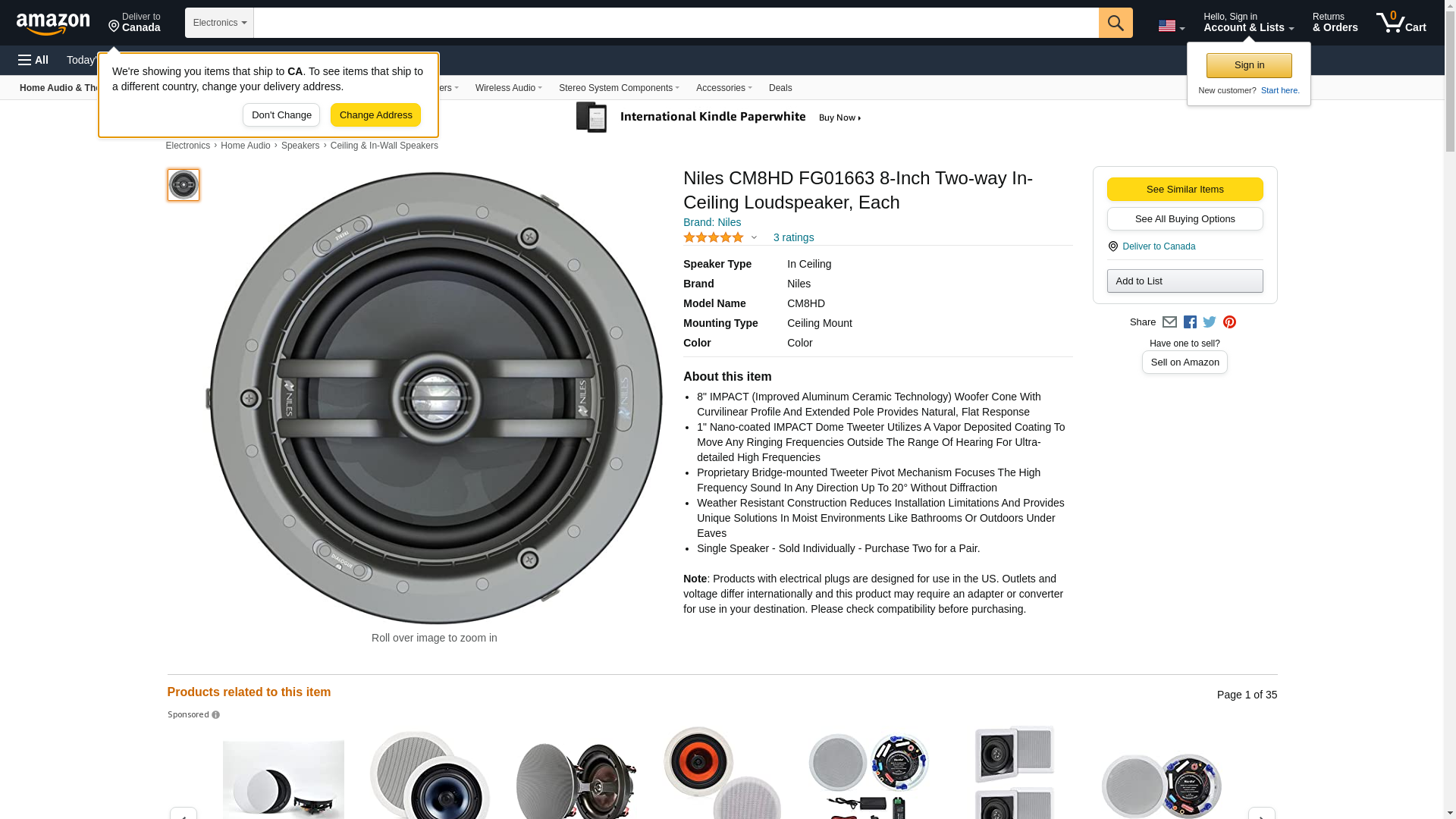Open the Accessories menu

tap(723, 88)
